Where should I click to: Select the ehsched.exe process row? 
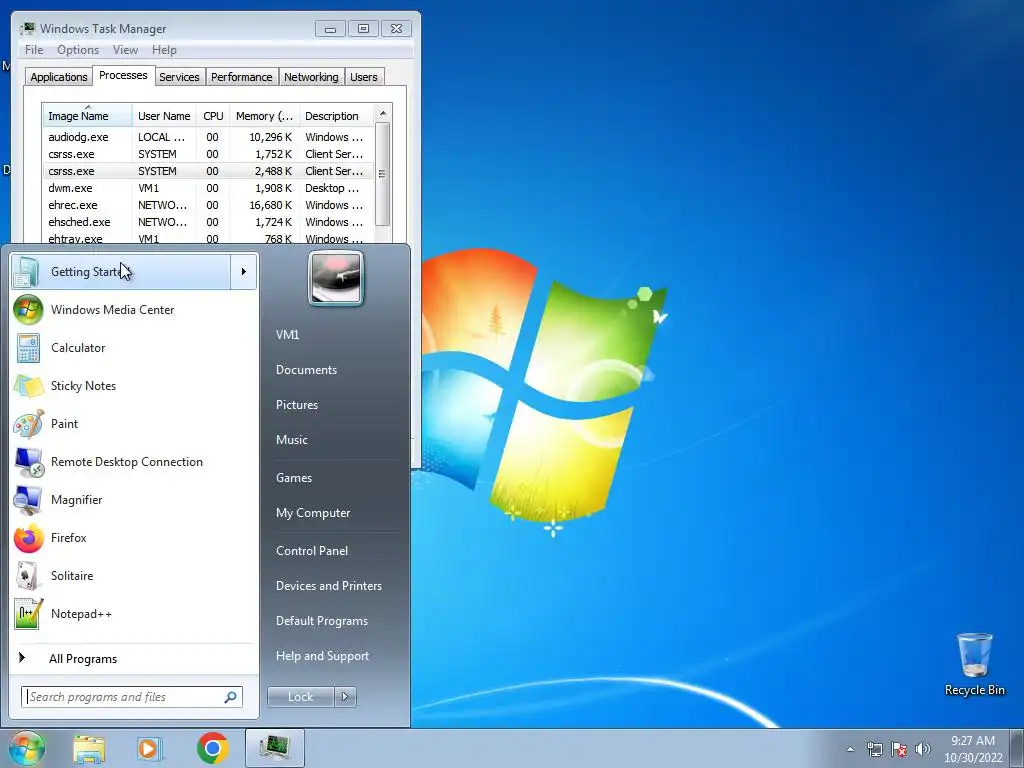(x=208, y=222)
